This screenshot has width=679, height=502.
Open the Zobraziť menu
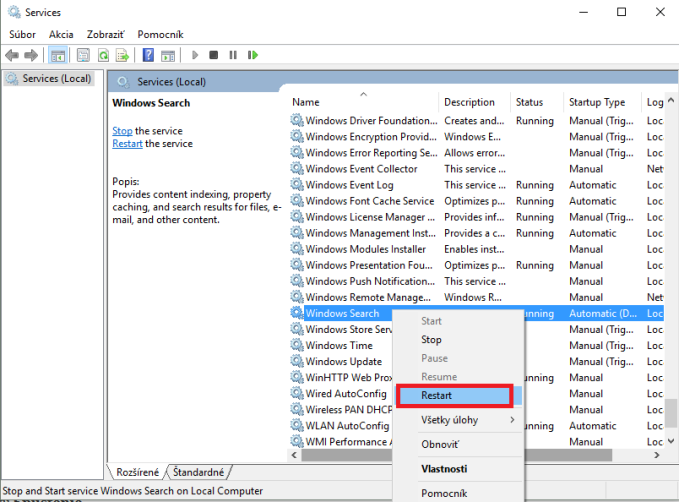point(106,34)
